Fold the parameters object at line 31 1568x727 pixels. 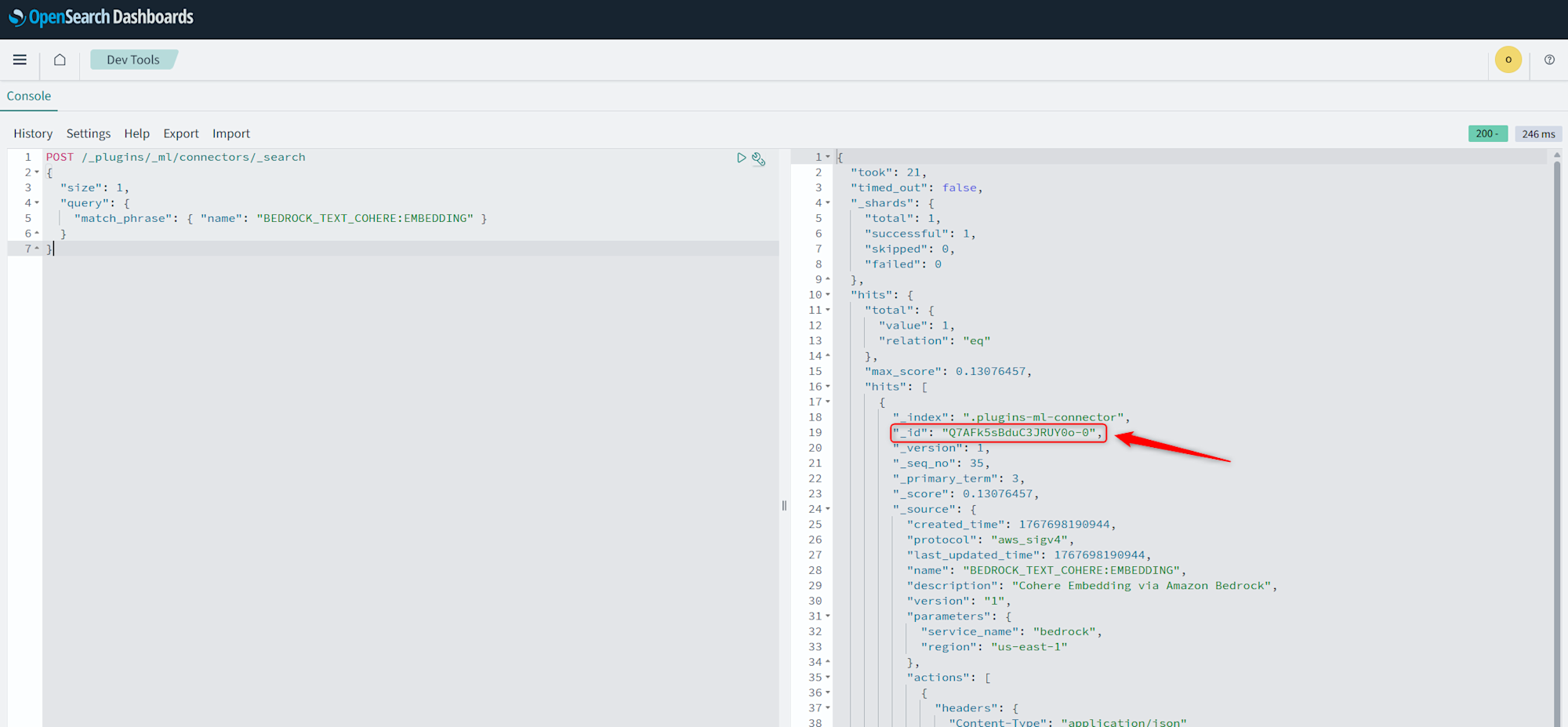coord(828,616)
